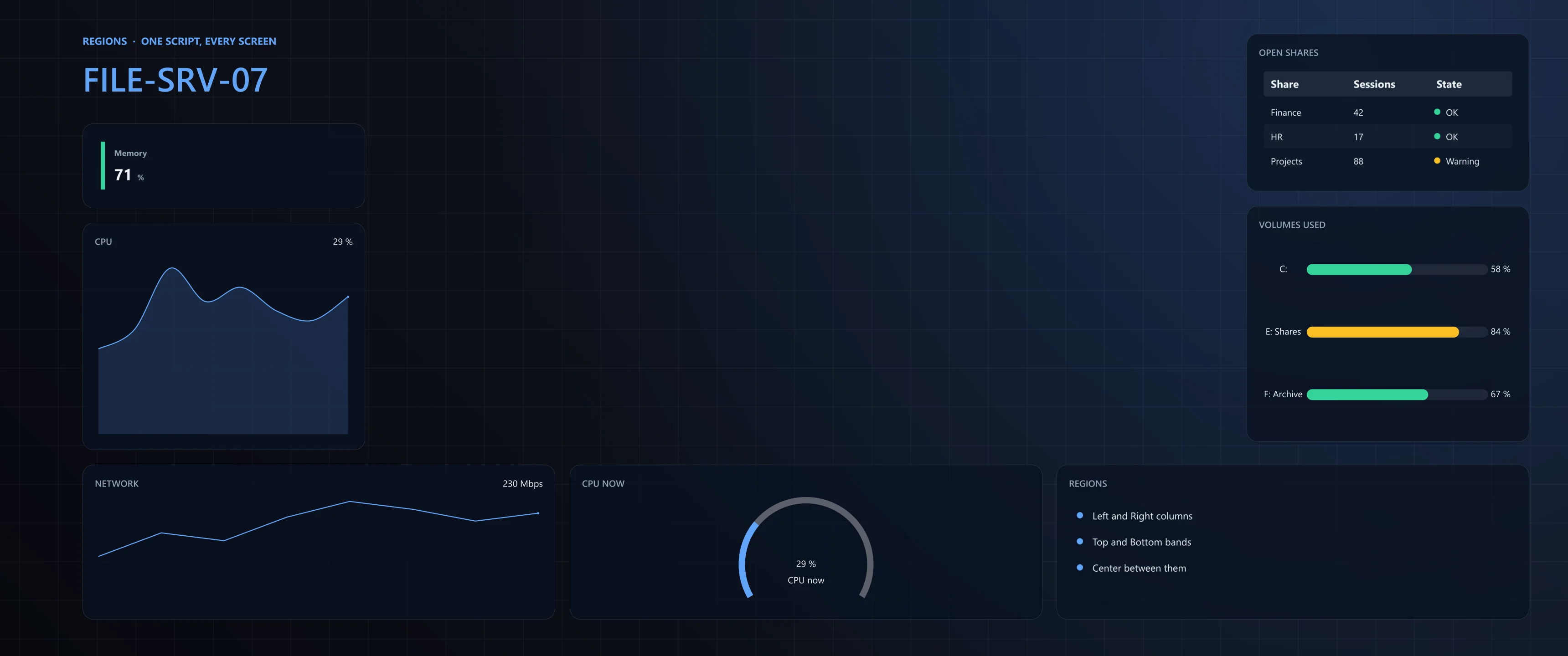This screenshot has height=656, width=1568.
Task: Click HR sessions count 17
Action: [x=1358, y=137]
